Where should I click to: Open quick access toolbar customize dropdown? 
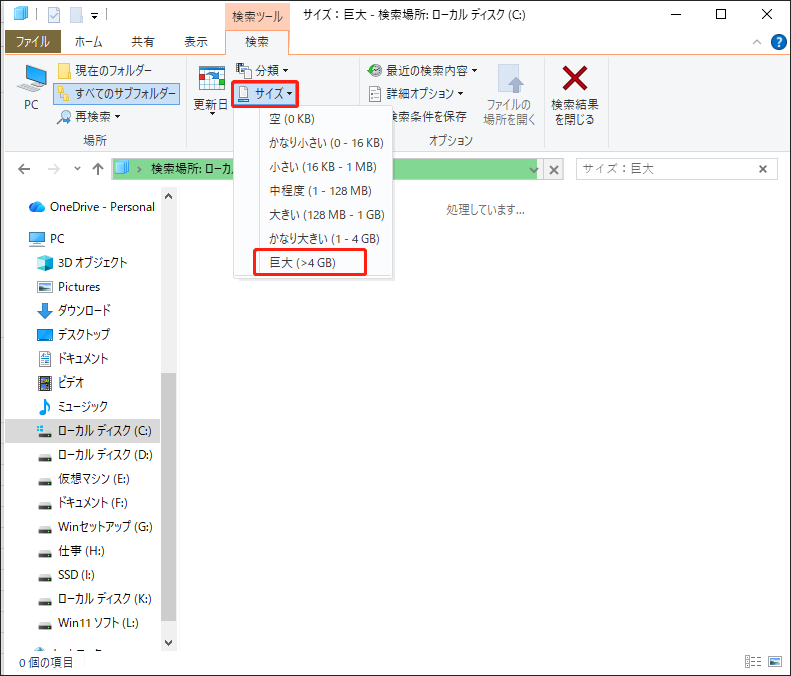point(94,16)
